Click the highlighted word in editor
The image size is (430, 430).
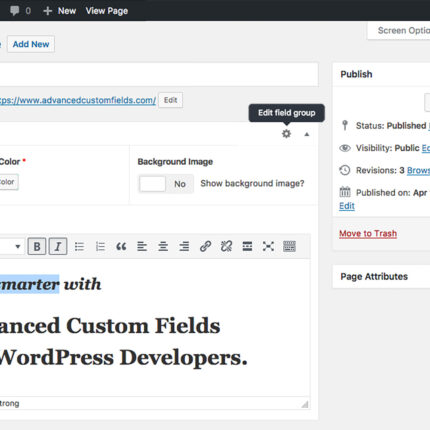(30, 284)
